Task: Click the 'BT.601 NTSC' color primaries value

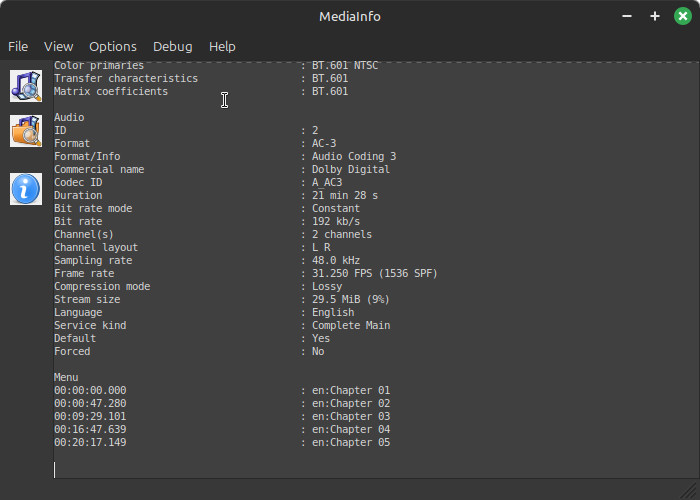Action: pos(345,66)
